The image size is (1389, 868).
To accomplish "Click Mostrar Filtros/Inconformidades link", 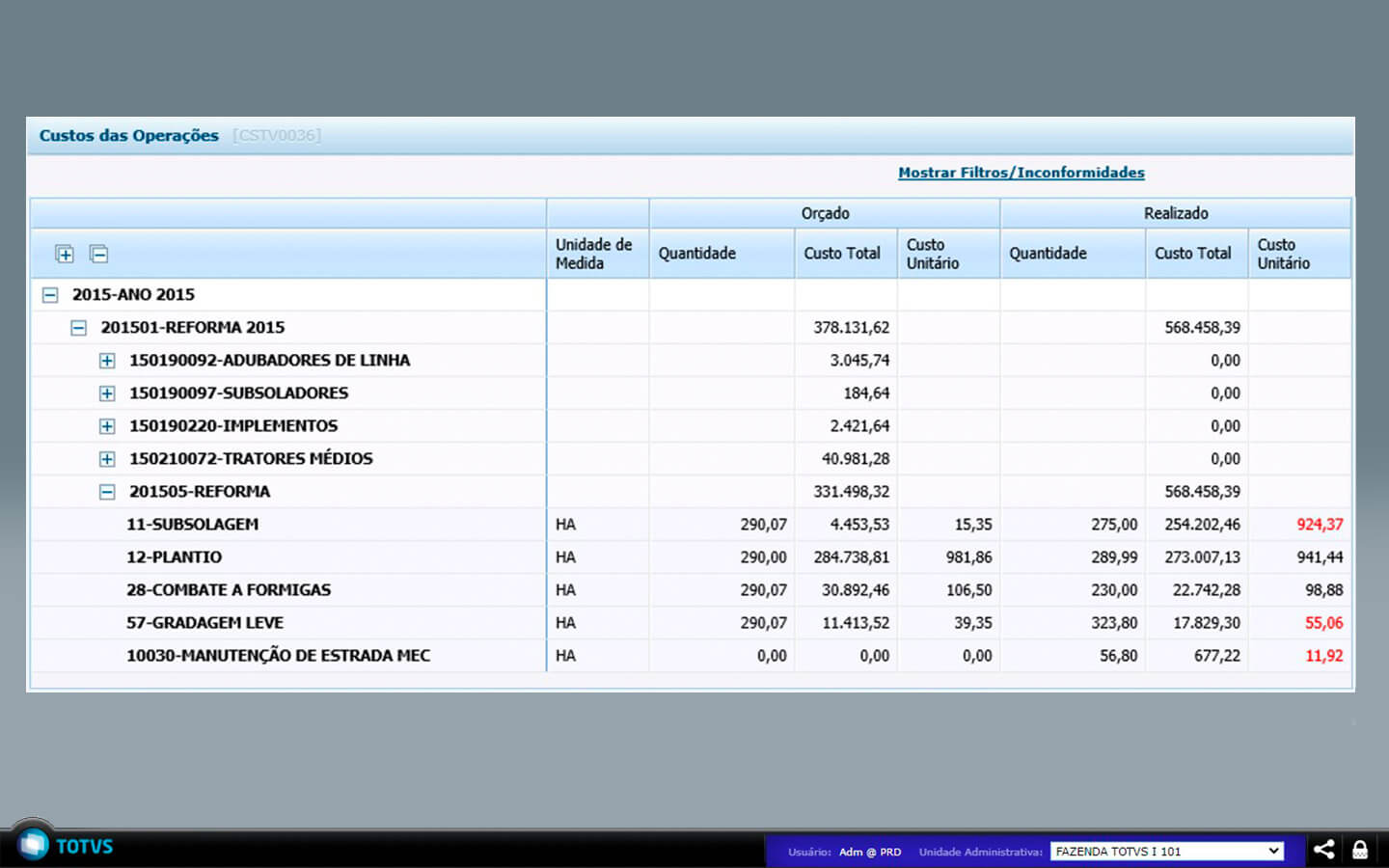I will [x=1021, y=173].
